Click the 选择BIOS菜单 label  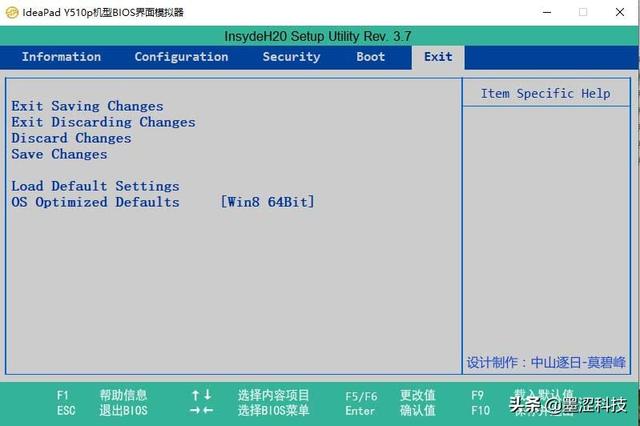point(273,410)
